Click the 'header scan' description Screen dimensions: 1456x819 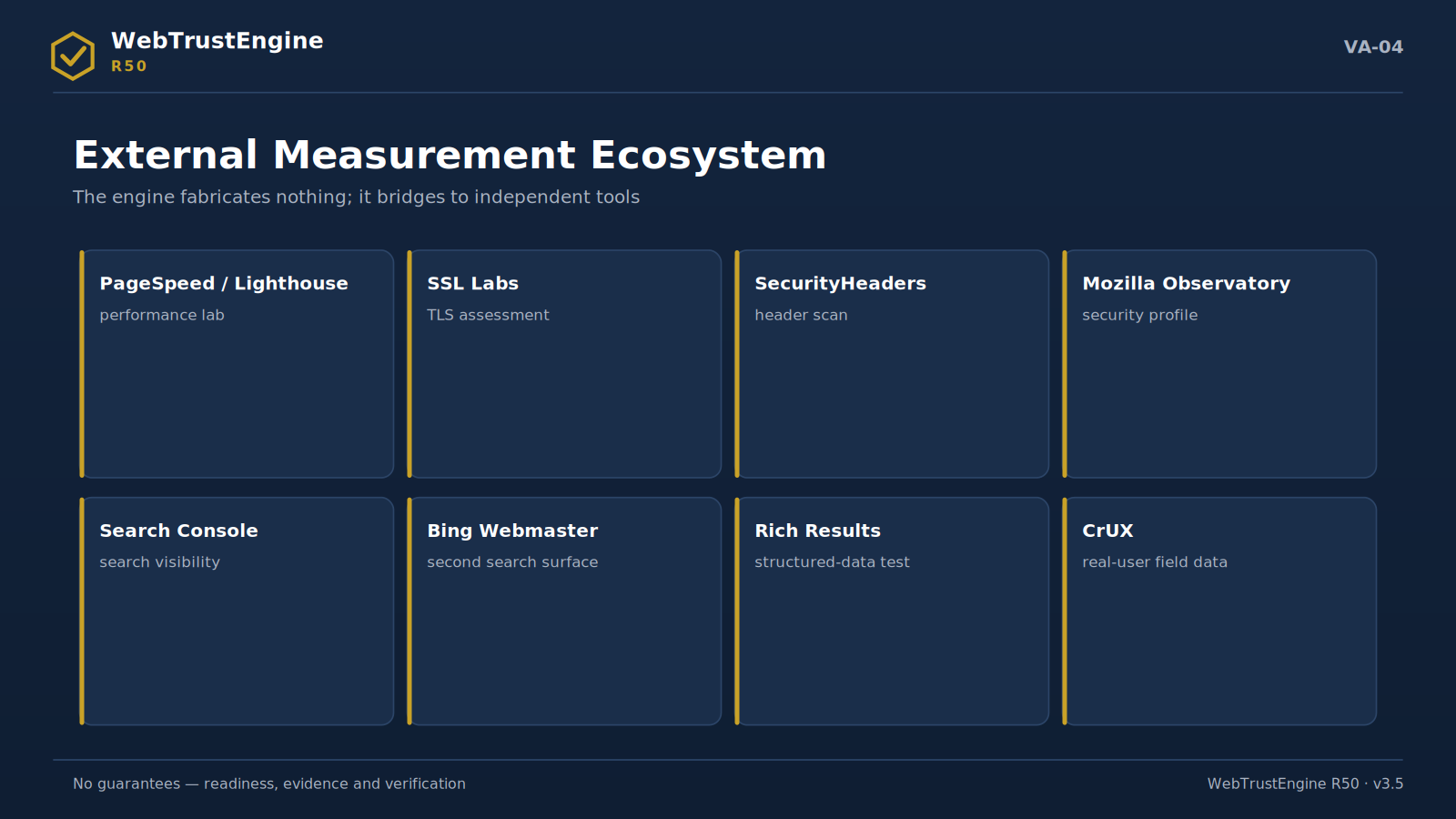[x=801, y=315]
